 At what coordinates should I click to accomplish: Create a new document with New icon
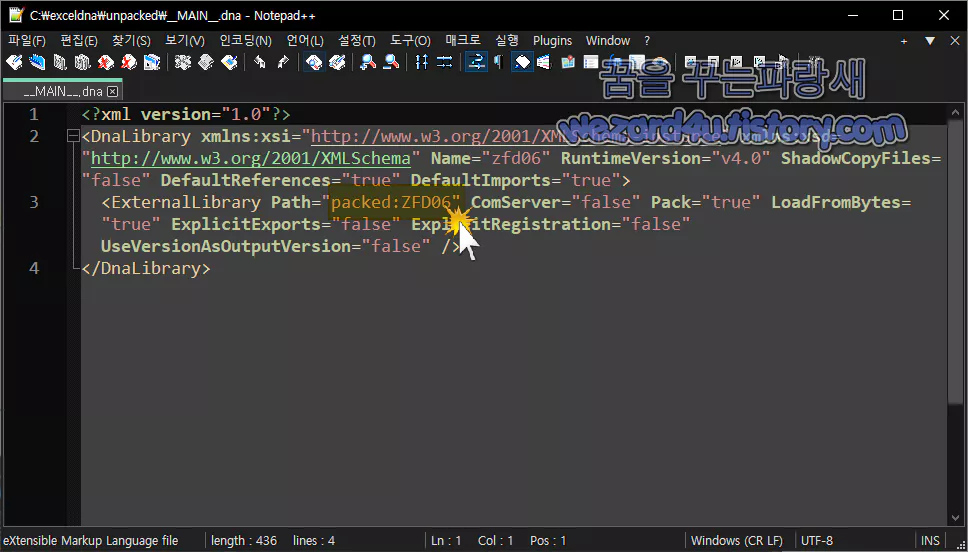14,62
